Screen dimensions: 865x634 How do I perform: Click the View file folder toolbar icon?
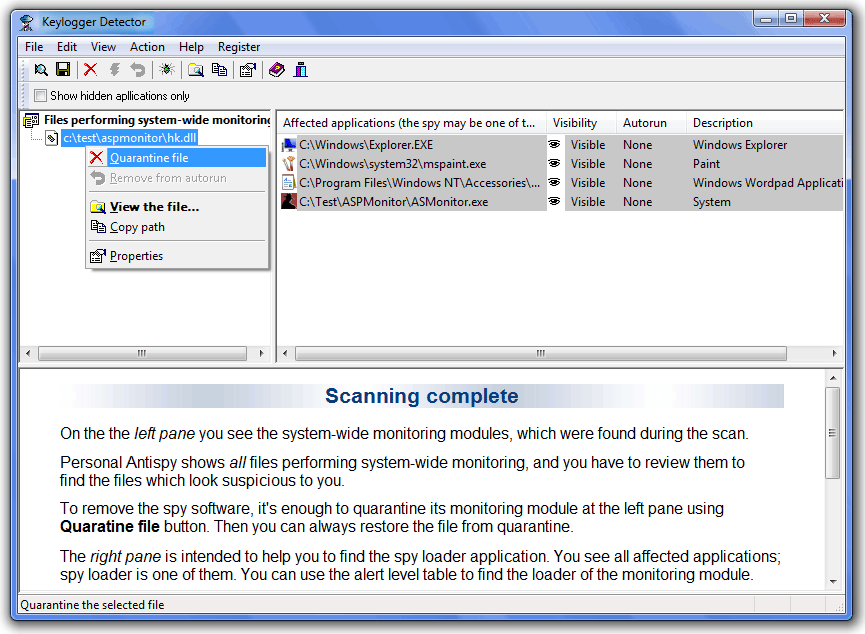click(x=196, y=70)
